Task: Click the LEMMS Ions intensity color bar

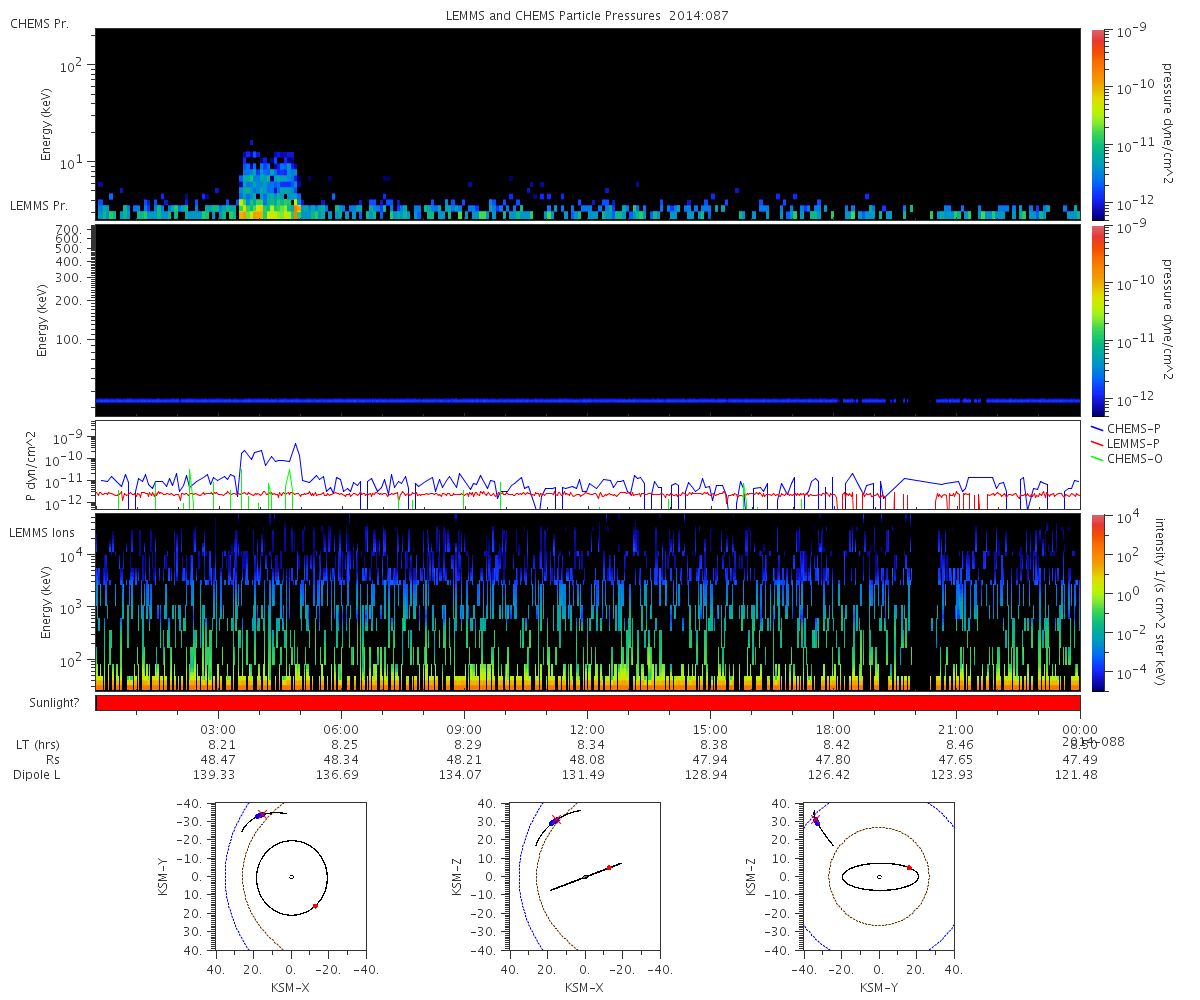Action: [x=1098, y=602]
